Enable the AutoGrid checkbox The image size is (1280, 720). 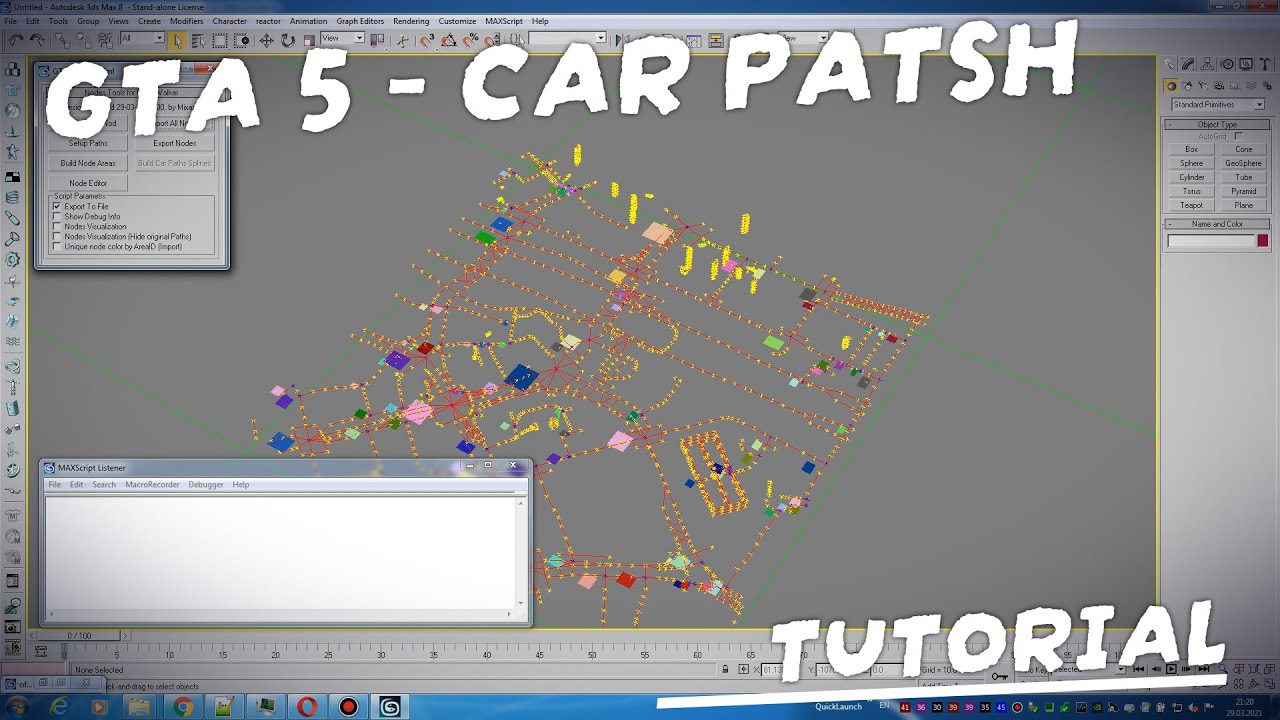pos(1238,136)
